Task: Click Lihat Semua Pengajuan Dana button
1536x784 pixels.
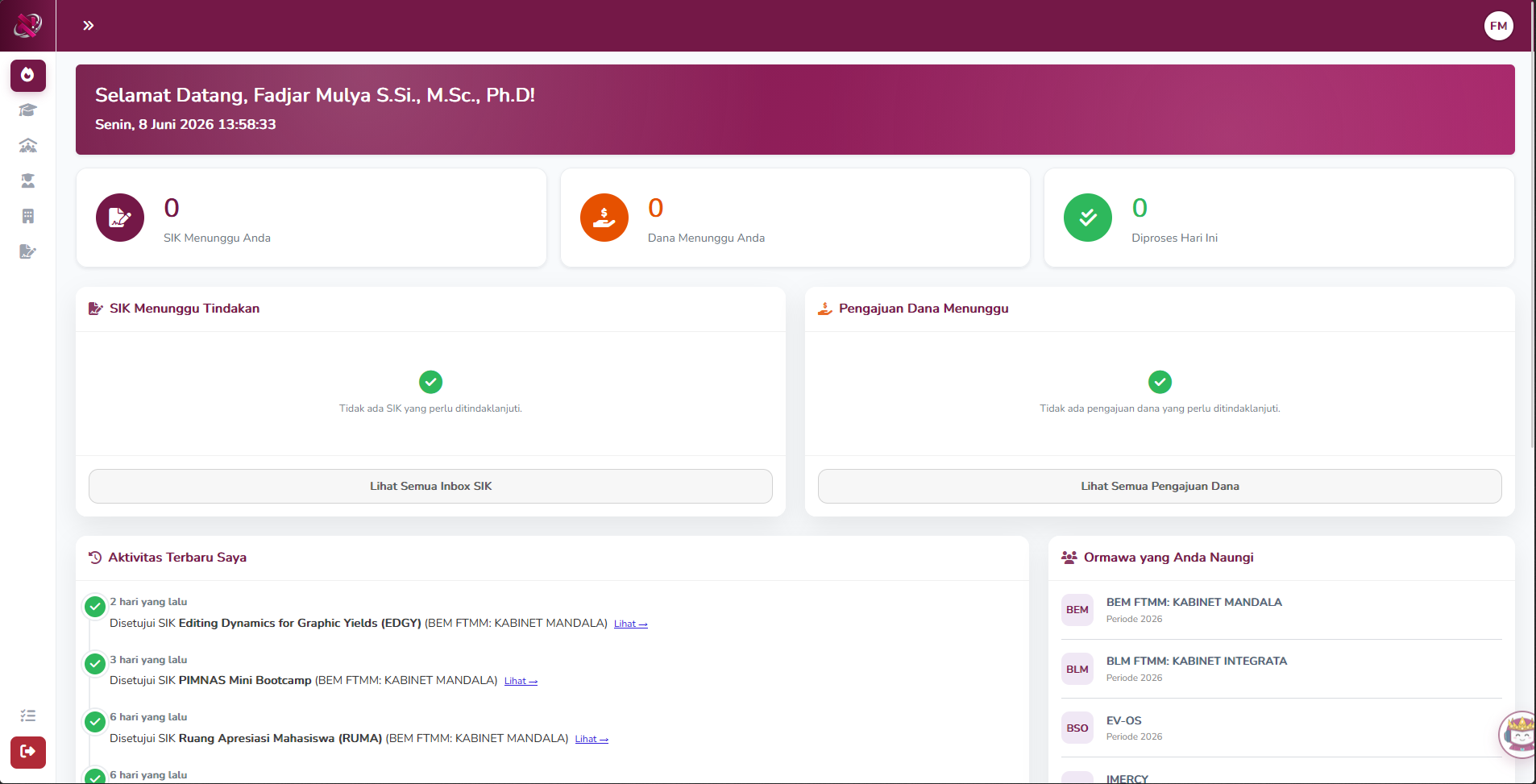Action: click(x=1160, y=486)
